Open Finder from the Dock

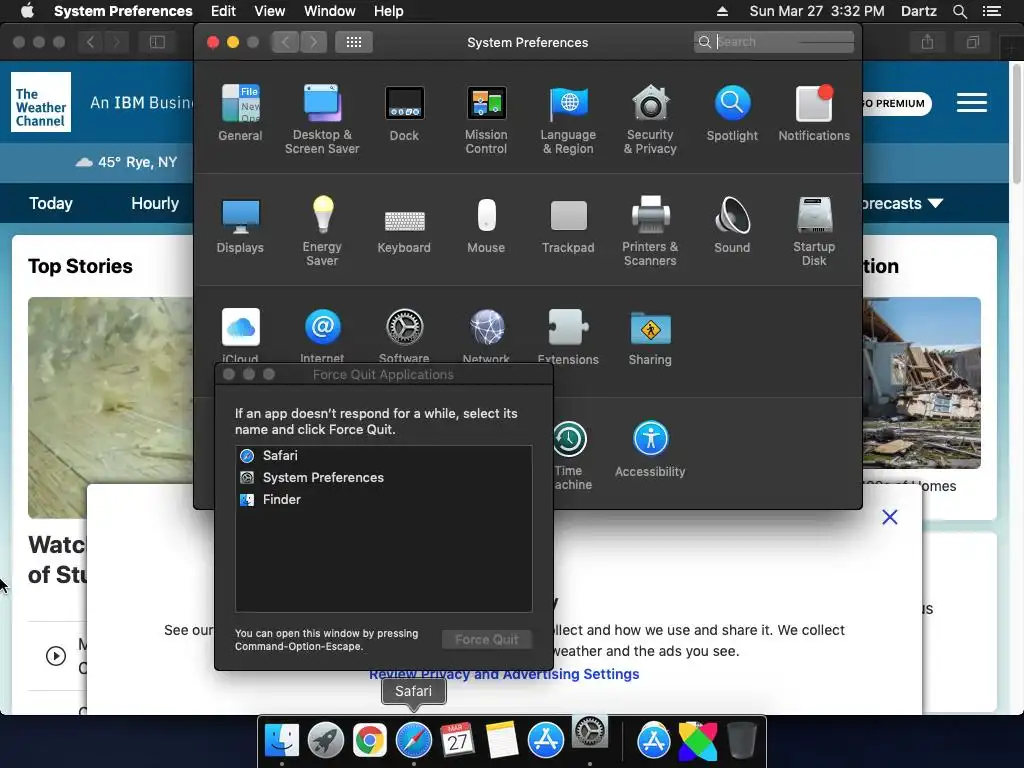(281, 741)
